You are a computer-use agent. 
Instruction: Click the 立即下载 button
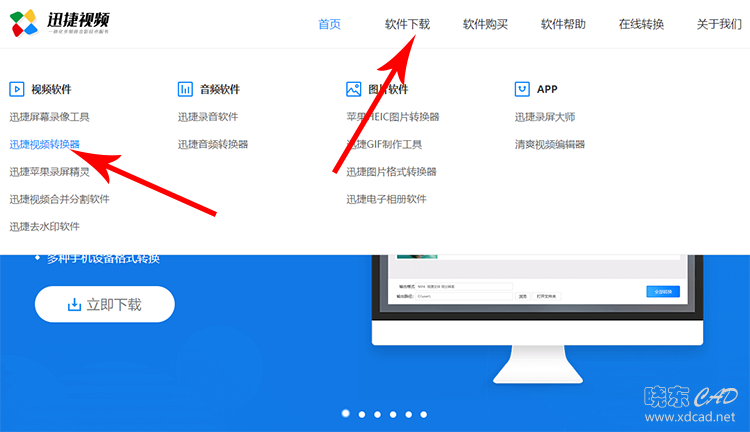(105, 304)
